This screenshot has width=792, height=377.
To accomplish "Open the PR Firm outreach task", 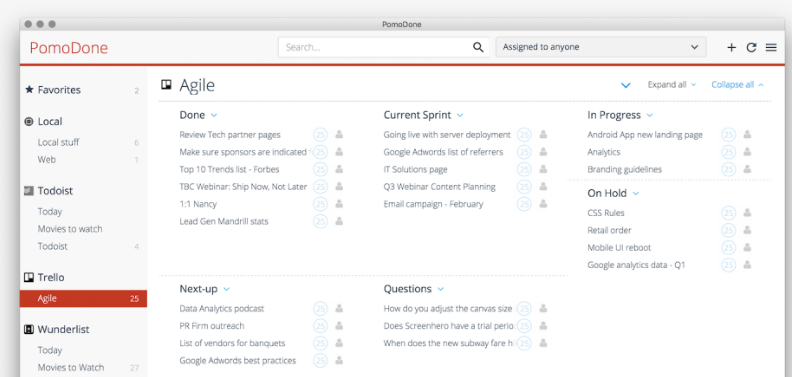I will pos(212,326).
